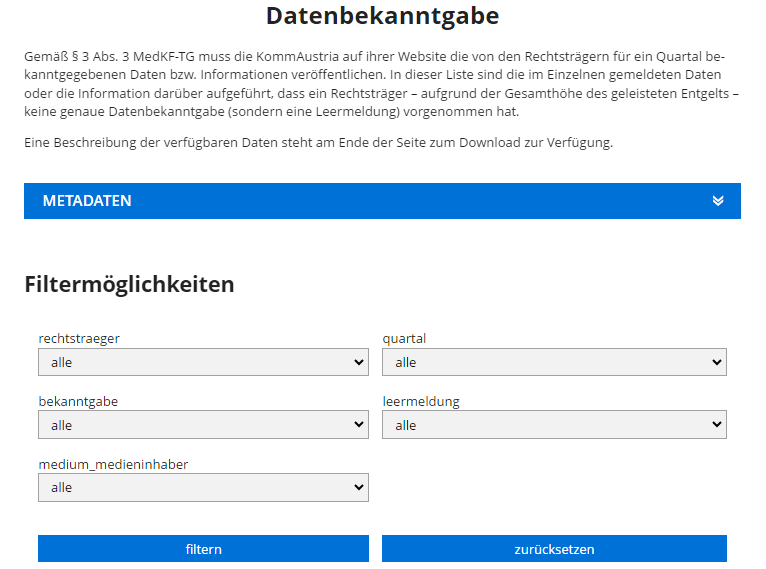Click the bekanntgabe field label
The width and height of the screenshot is (766, 569).
pyautogui.click(x=78, y=401)
